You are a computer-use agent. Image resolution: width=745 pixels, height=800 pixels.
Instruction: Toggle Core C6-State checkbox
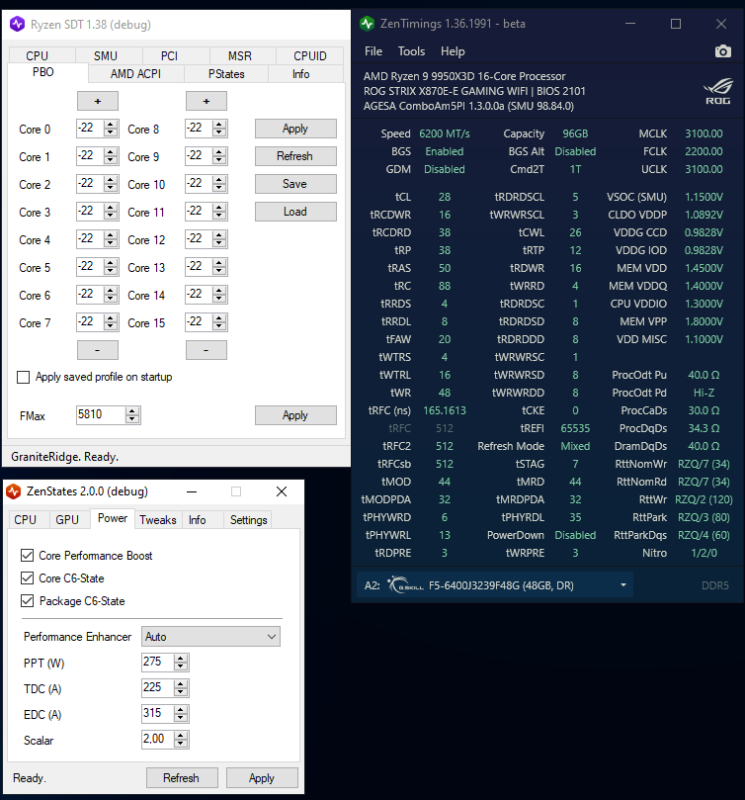[x=28, y=578]
